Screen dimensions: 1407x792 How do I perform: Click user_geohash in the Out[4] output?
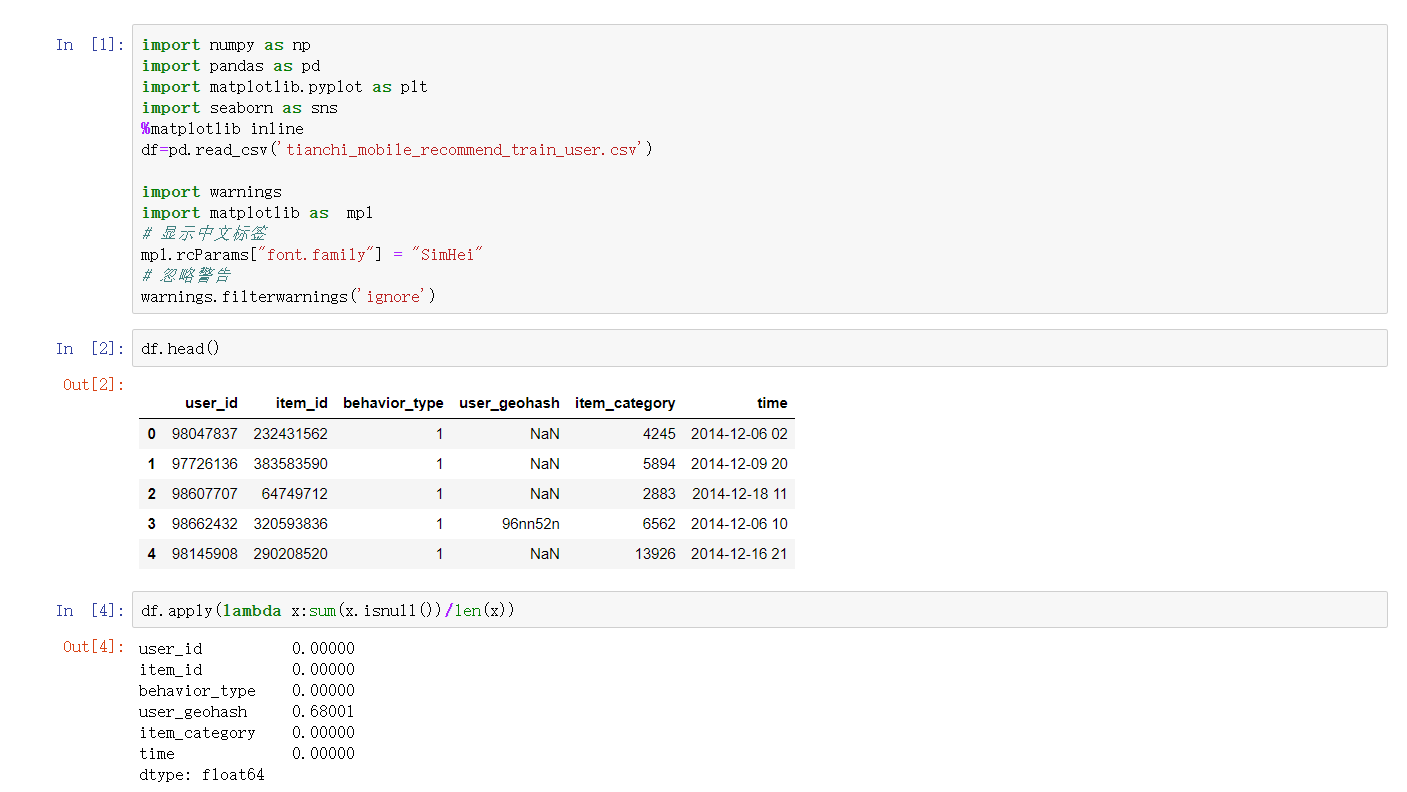coord(193,712)
